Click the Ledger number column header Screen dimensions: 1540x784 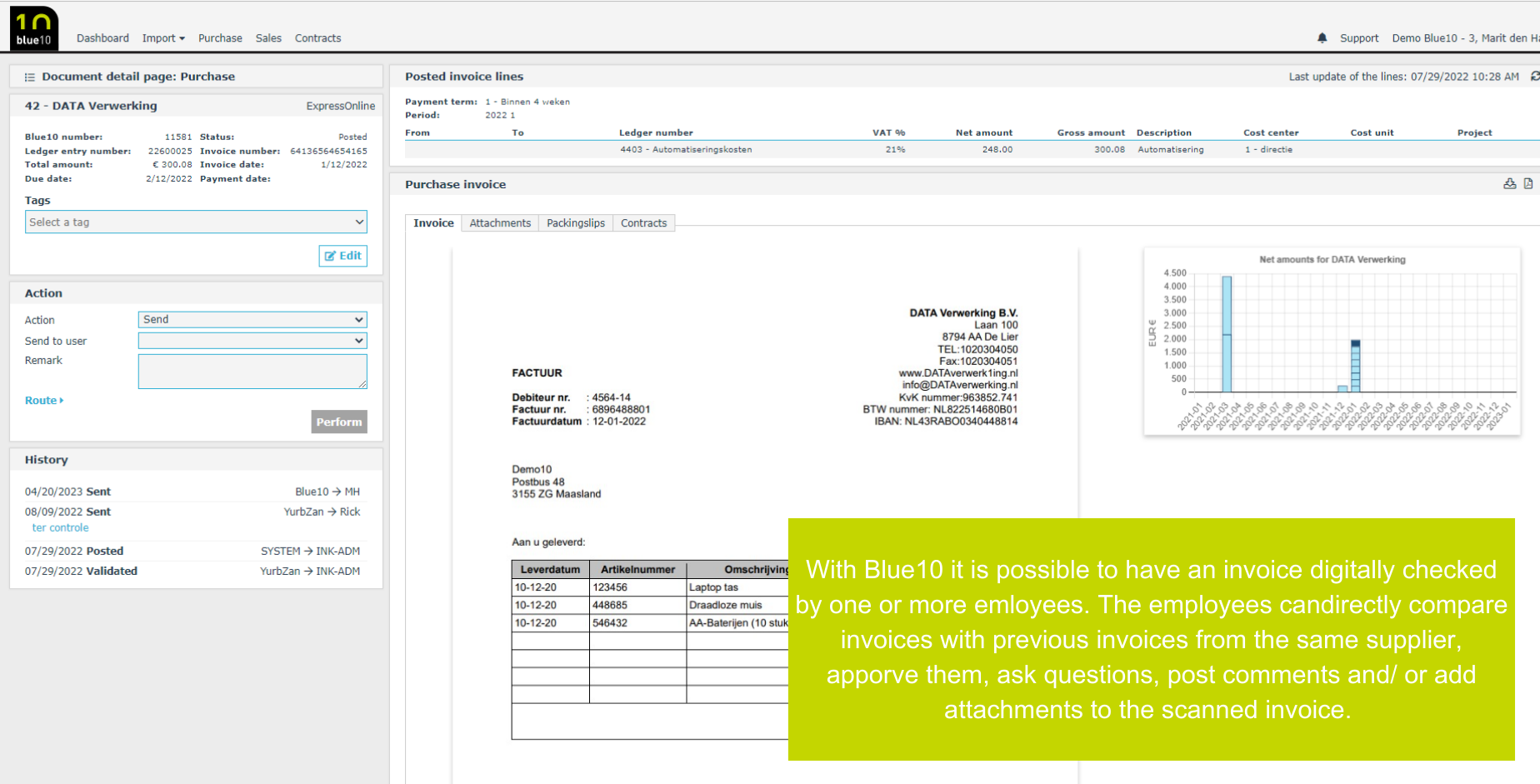656,133
